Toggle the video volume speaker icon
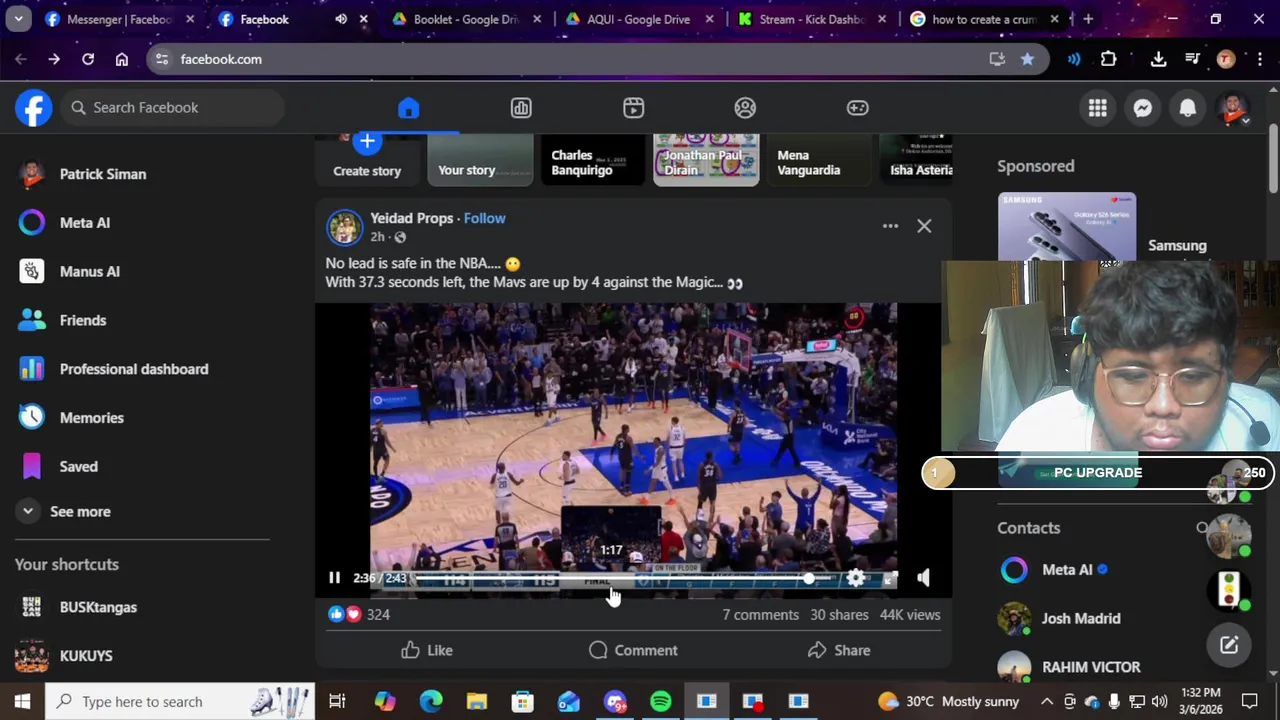This screenshot has height=720, width=1280. 923,578
